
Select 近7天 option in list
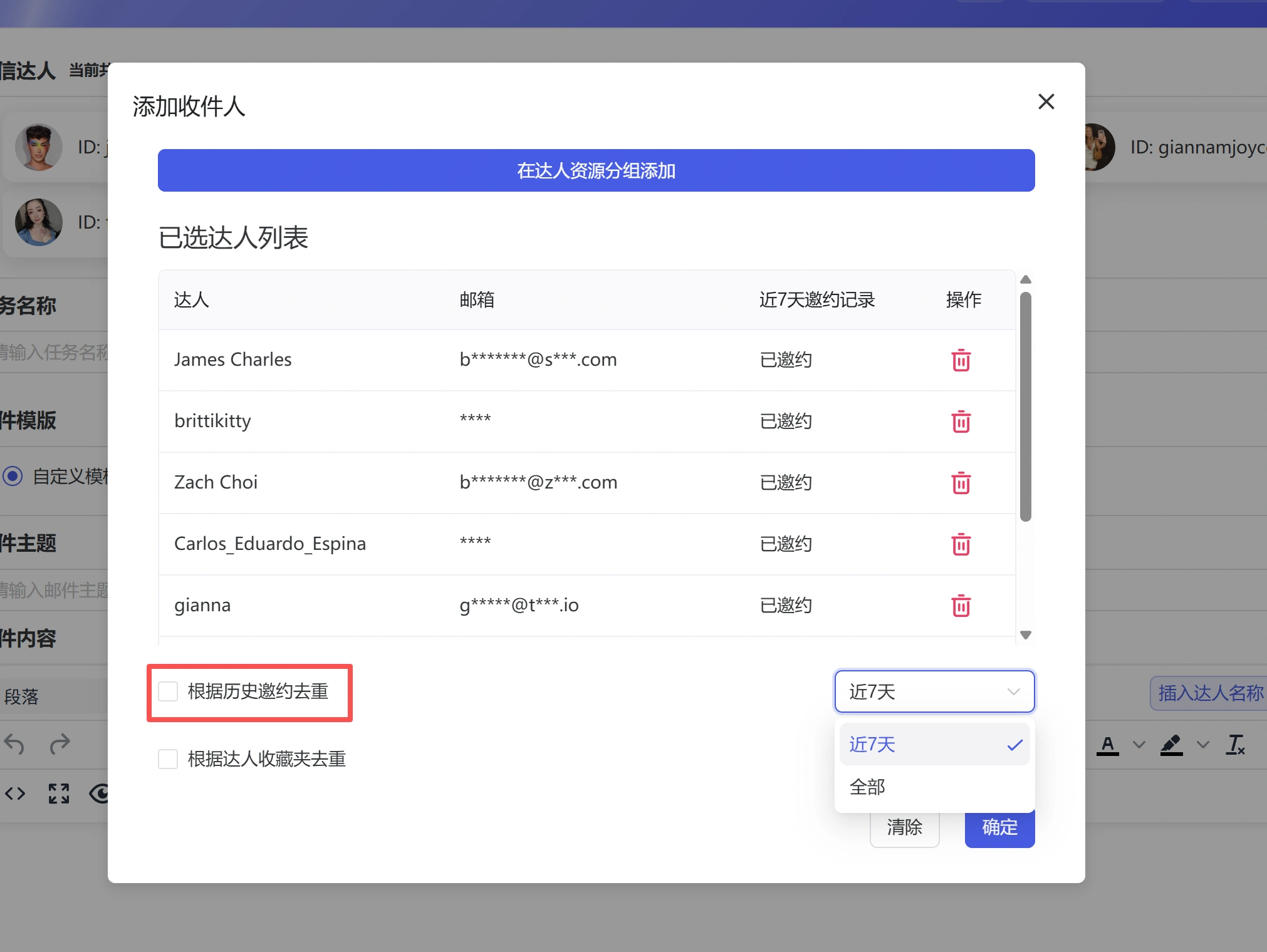coord(872,744)
